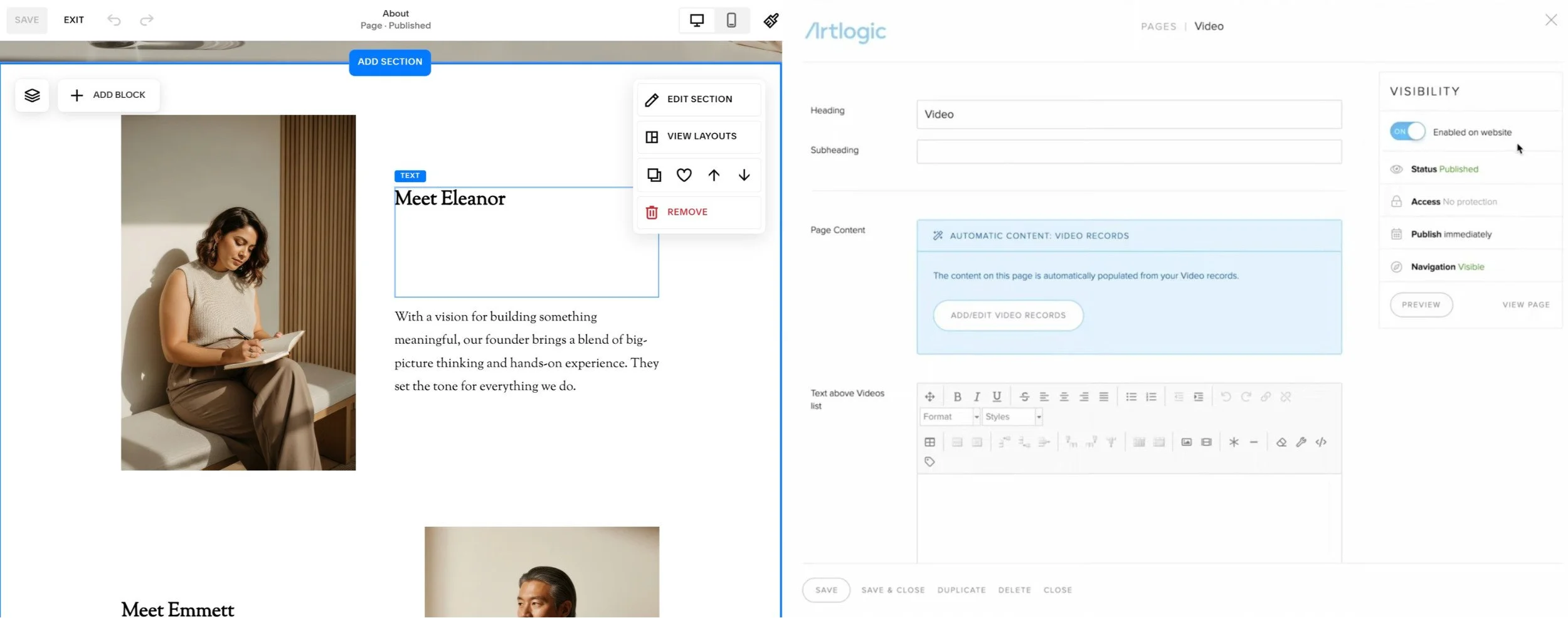Open View Layouts option
1568x618 pixels.
point(699,136)
